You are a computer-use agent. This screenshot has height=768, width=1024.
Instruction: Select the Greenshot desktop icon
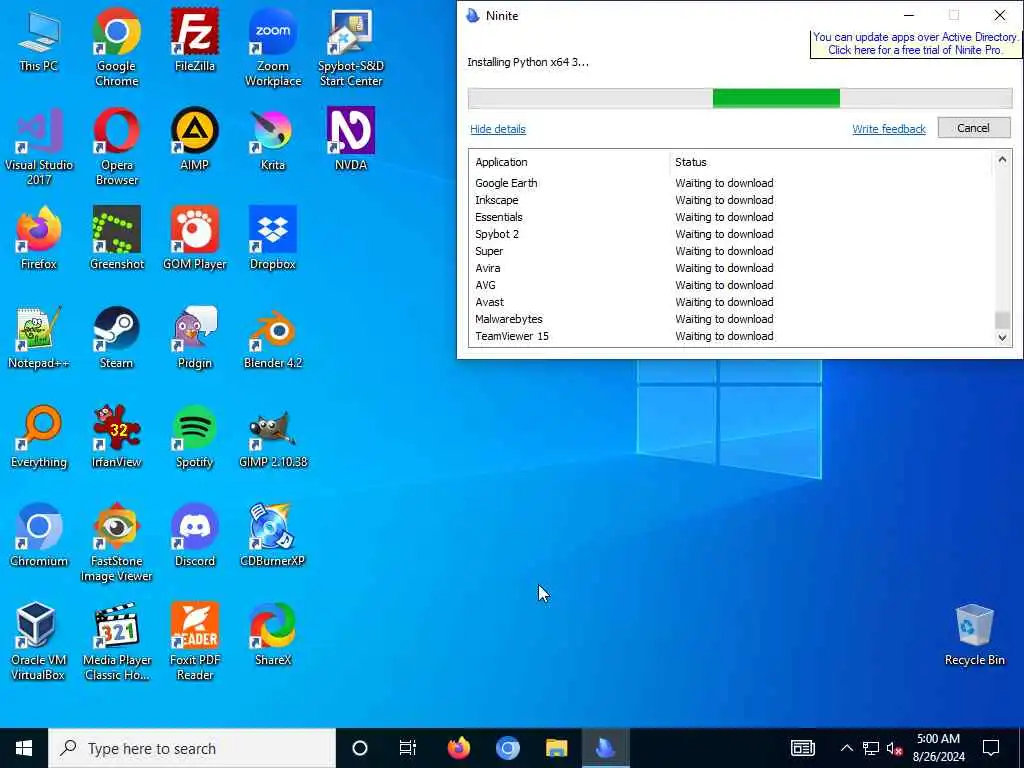point(116,238)
